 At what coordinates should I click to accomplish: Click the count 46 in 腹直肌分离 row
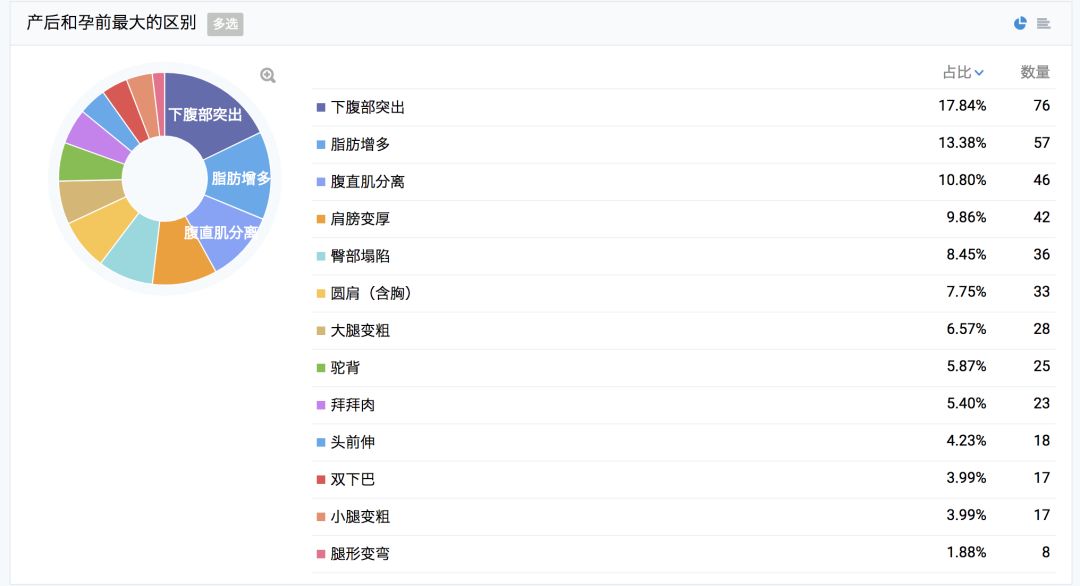tap(1041, 180)
